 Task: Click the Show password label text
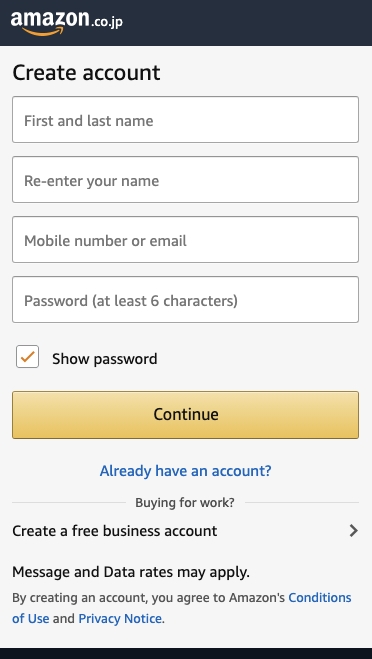coord(105,359)
